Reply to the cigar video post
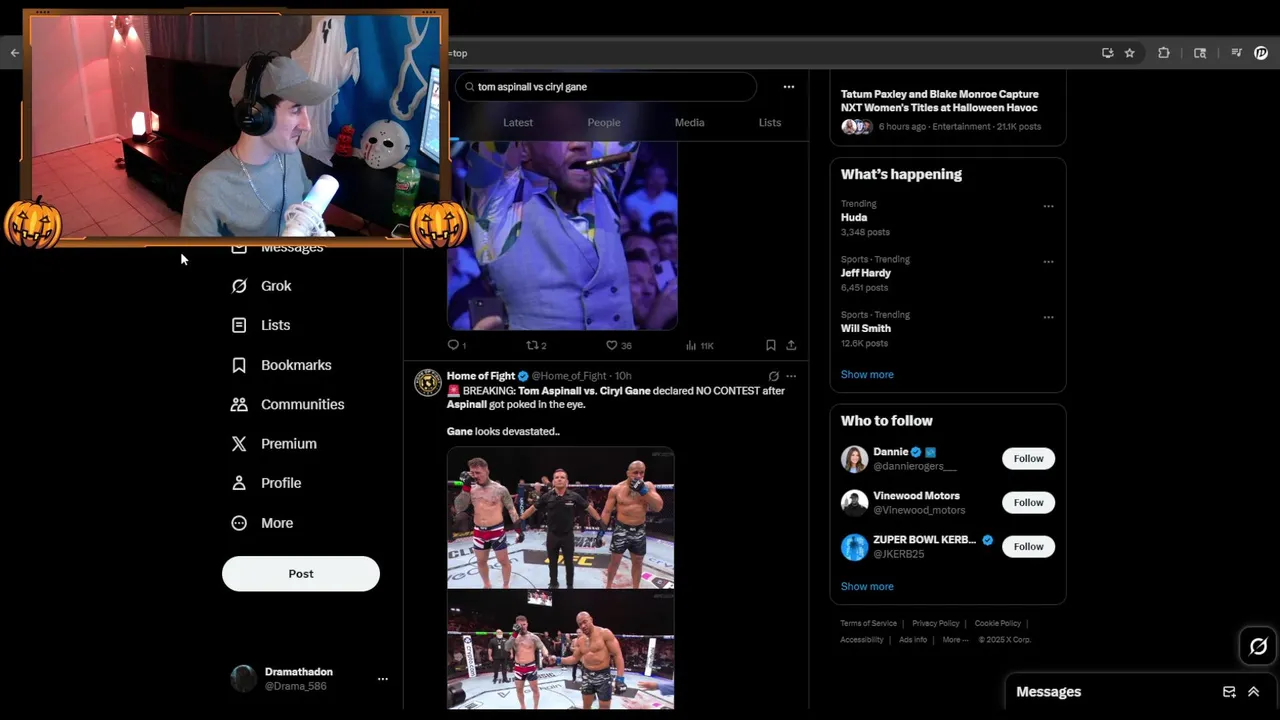This screenshot has width=1280, height=720. pos(456,345)
